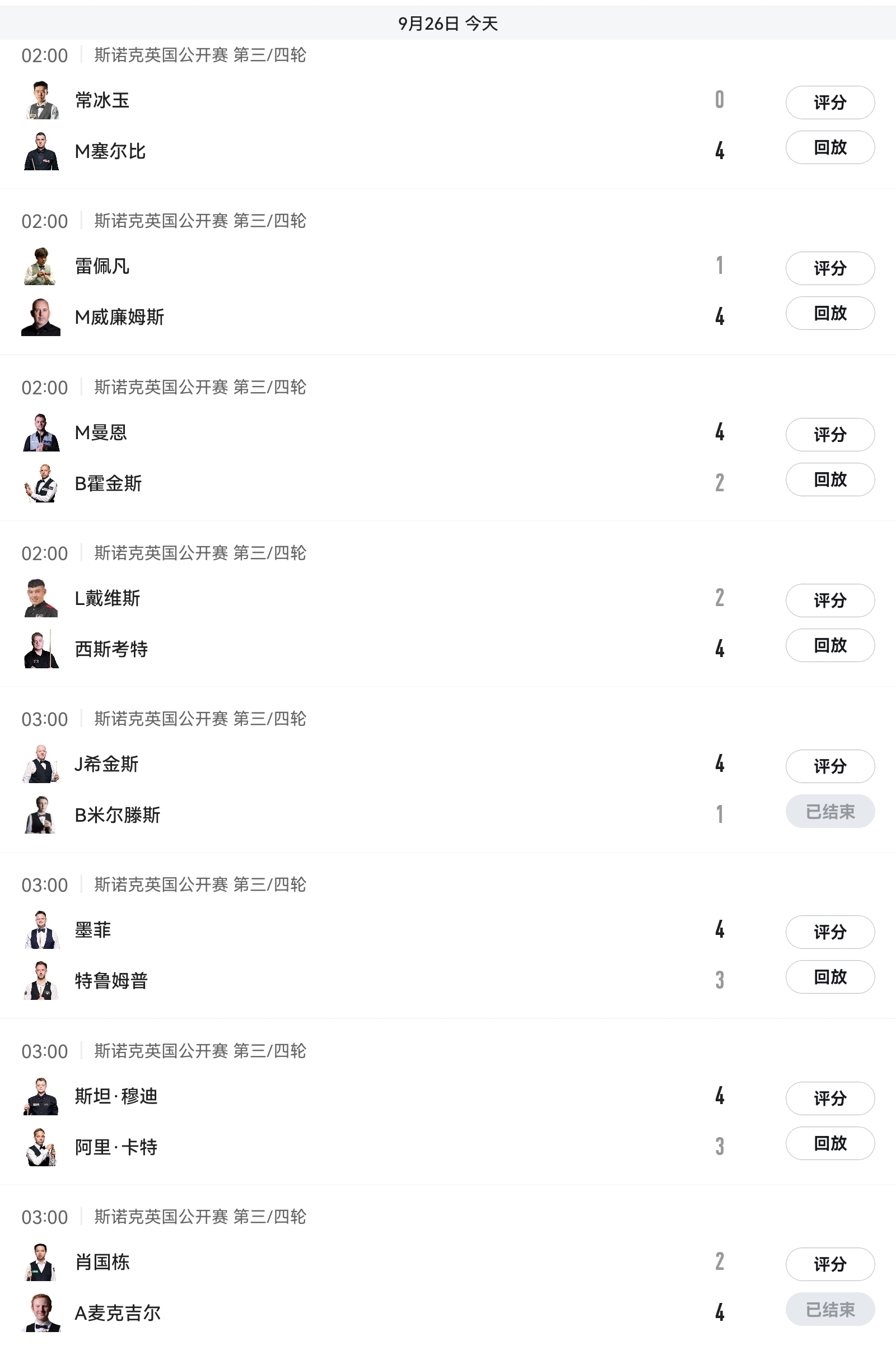Rate the 墨菲 vs 特鲁姆普 match
Image resolution: width=896 pixels, height=1350 pixels.
coord(830,932)
